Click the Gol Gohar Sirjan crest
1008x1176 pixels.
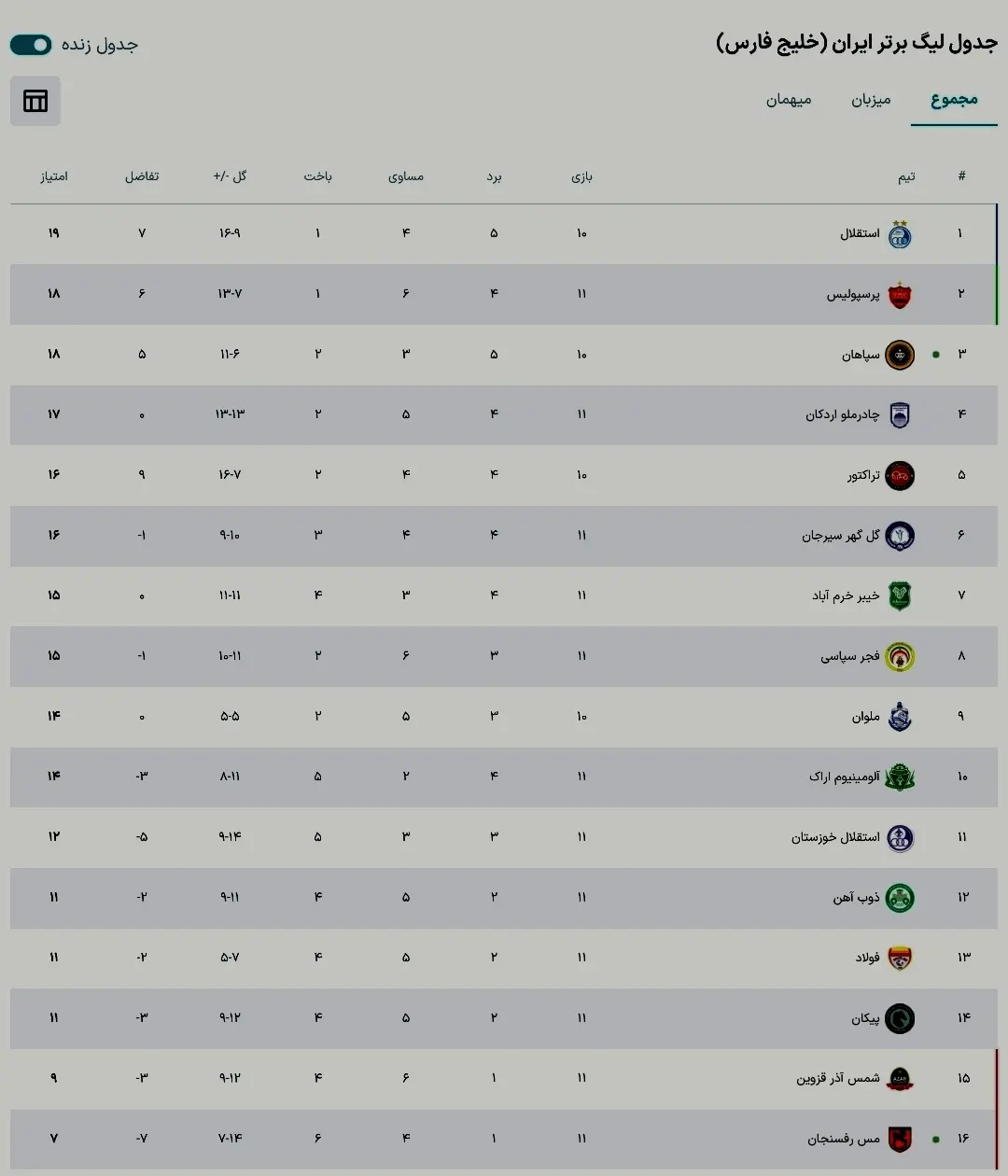coord(899,536)
